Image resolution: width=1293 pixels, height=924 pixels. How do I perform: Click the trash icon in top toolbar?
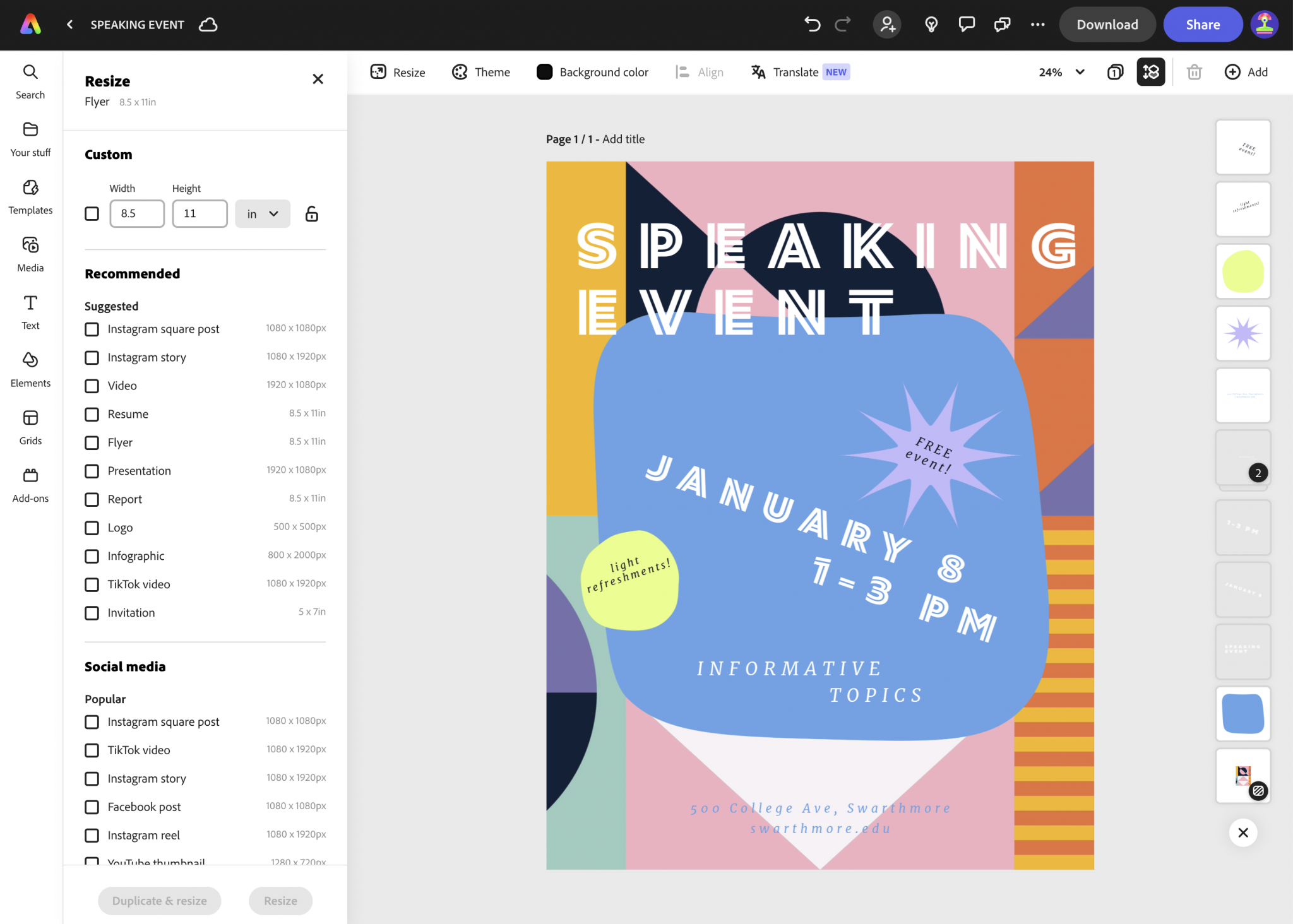click(x=1194, y=72)
